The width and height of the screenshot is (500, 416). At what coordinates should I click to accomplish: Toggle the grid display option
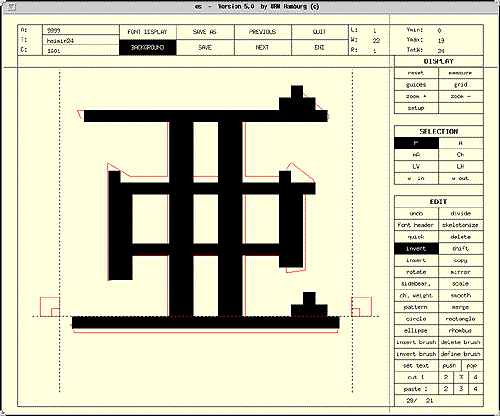[x=461, y=85]
